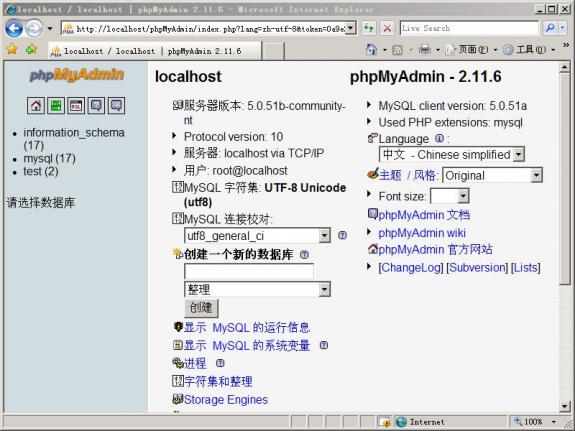
Task: Click the Add to Favorites icon
Action: click(x=32, y=49)
